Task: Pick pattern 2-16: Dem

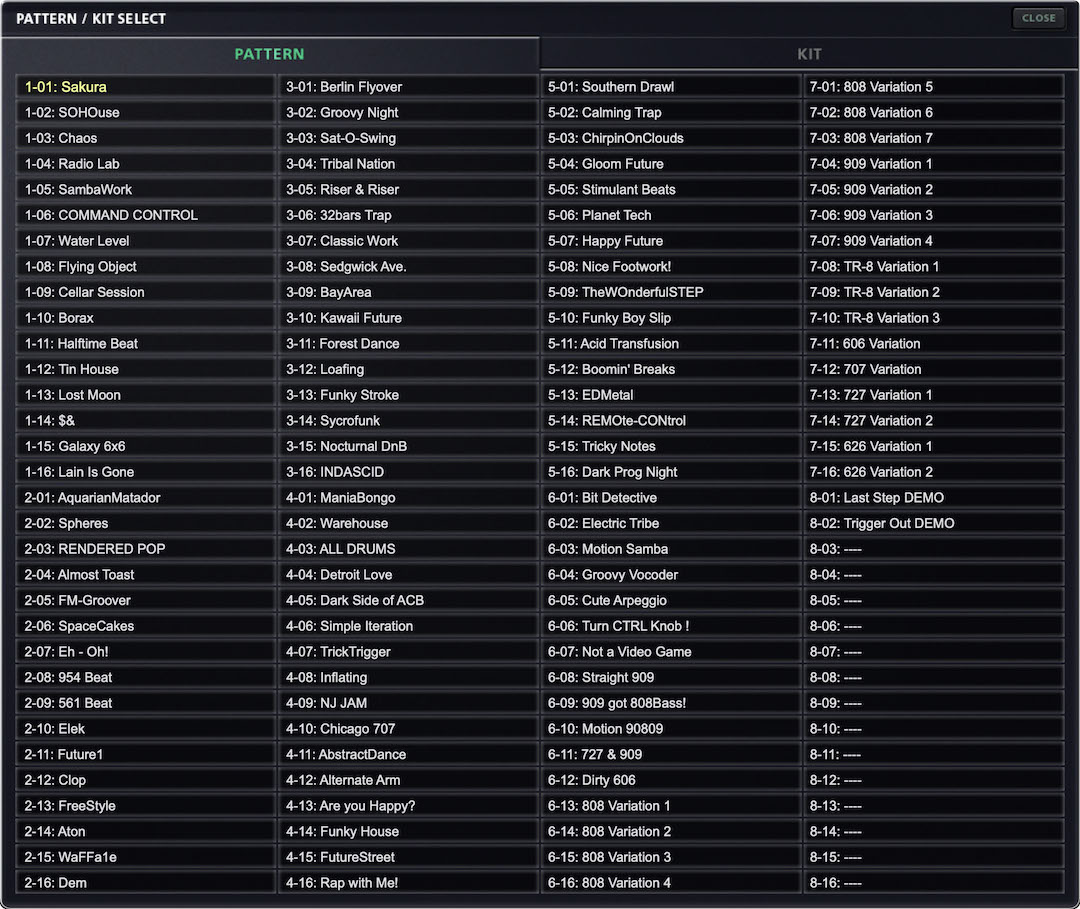Action: (x=145, y=883)
